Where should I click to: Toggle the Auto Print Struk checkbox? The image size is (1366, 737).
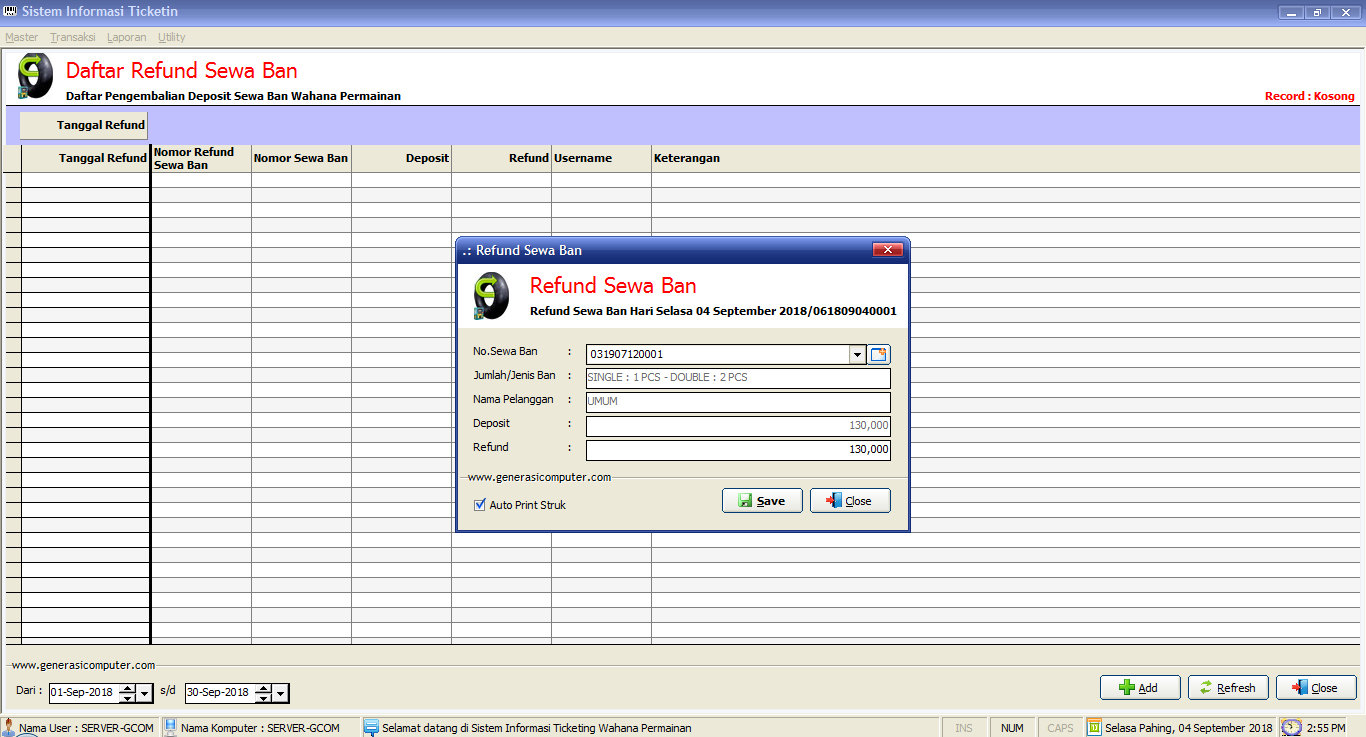tap(480, 505)
